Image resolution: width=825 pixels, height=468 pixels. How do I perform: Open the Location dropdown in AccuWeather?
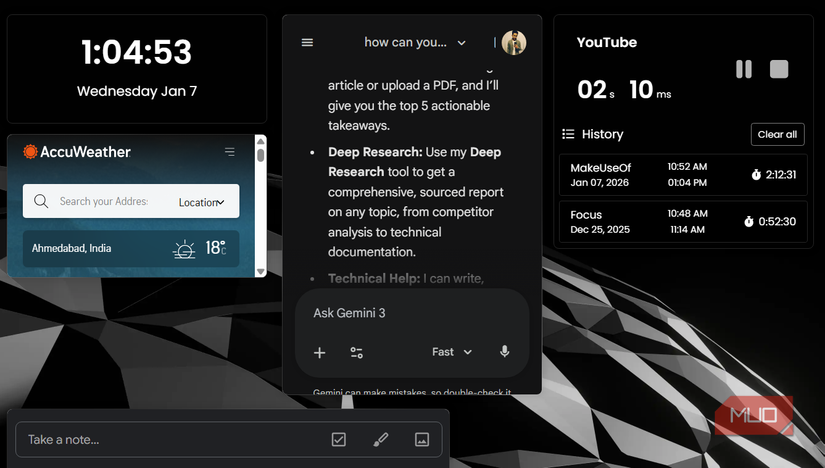[x=202, y=202]
